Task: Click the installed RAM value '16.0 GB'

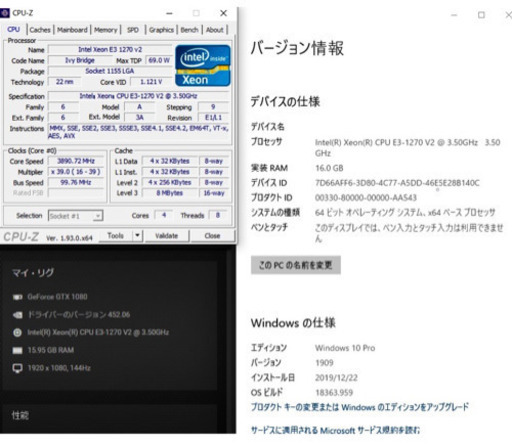Action: [329, 168]
